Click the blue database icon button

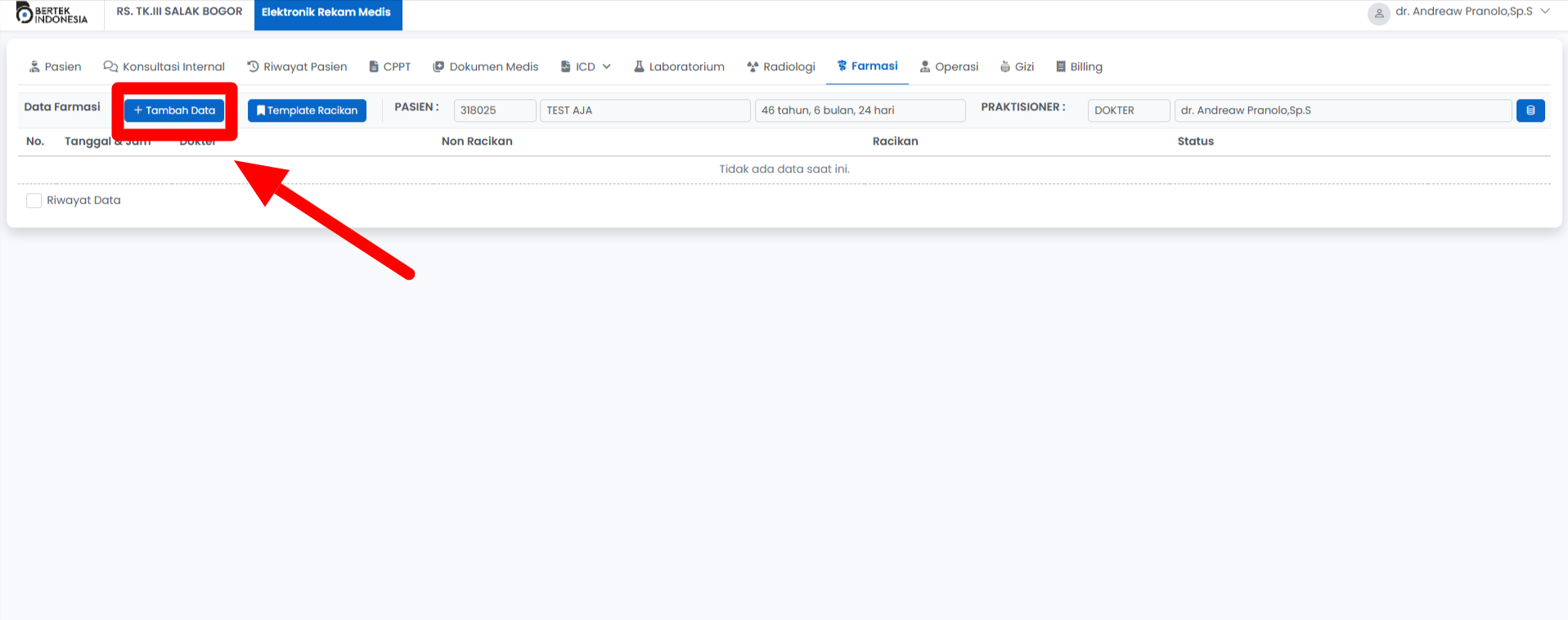pos(1530,110)
